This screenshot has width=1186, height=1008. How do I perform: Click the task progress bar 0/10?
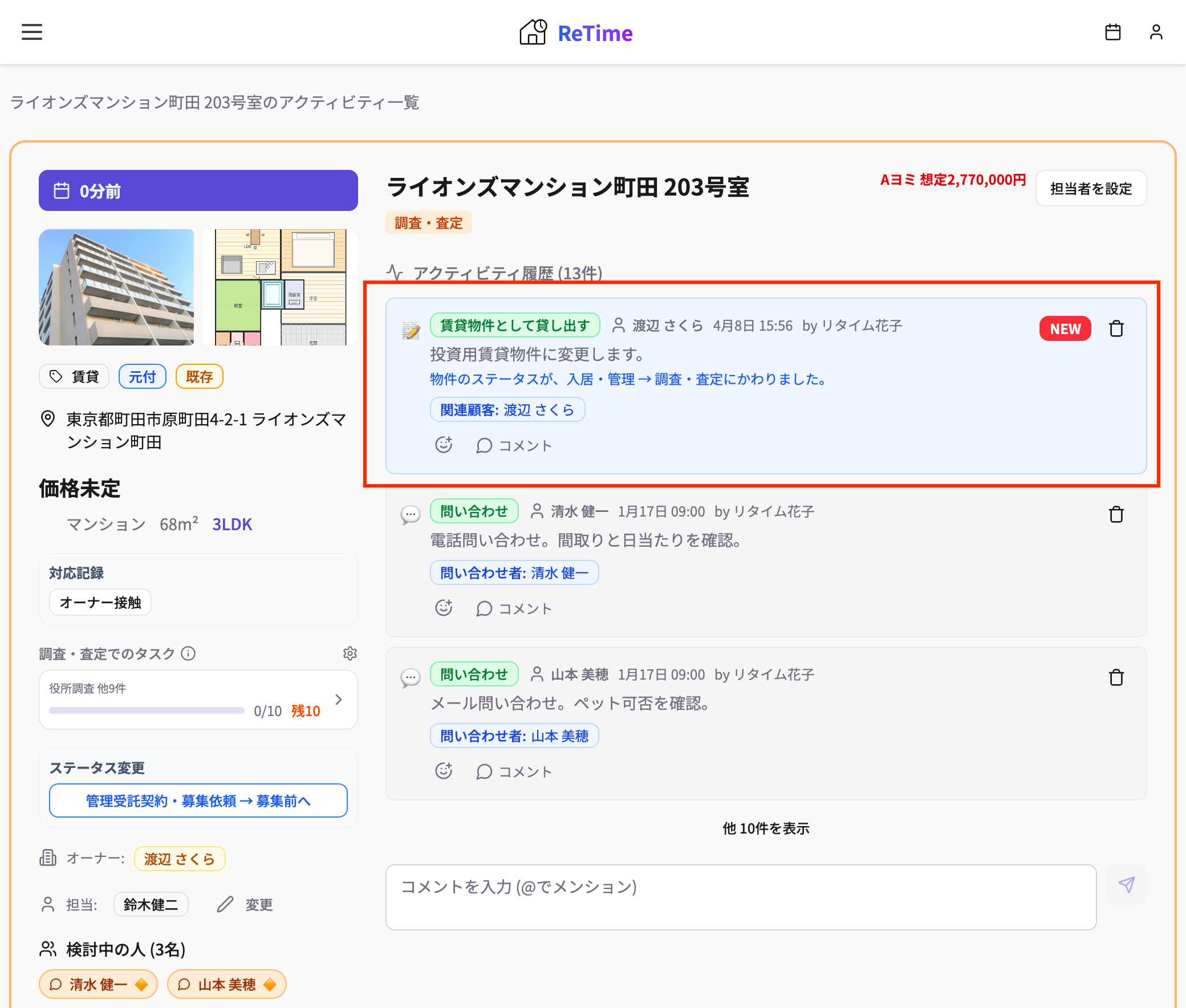[x=147, y=710]
